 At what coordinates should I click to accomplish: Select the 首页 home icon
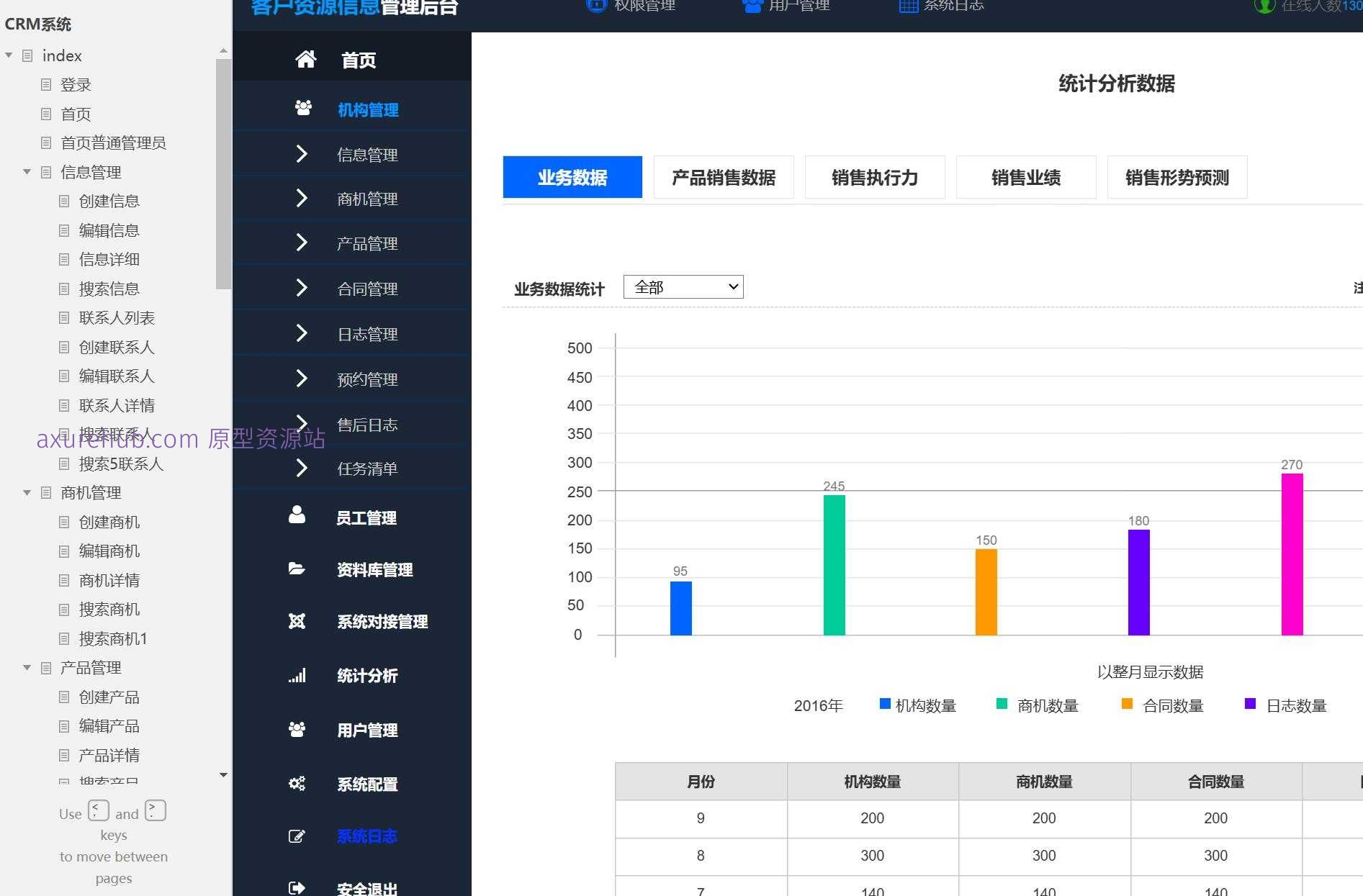click(305, 60)
